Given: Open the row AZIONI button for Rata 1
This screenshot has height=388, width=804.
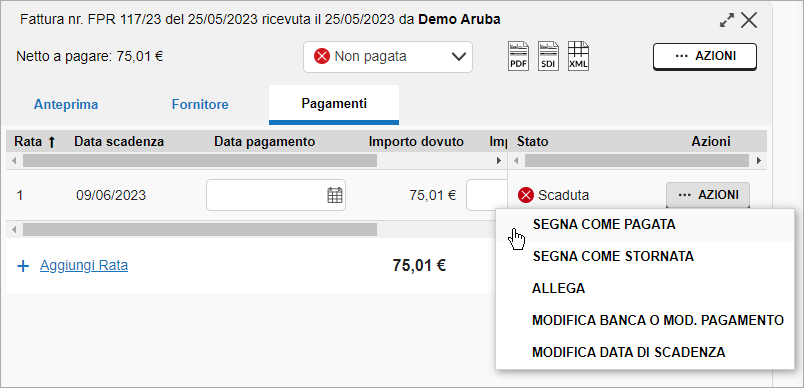Looking at the screenshot, I should pyautogui.click(x=708, y=195).
